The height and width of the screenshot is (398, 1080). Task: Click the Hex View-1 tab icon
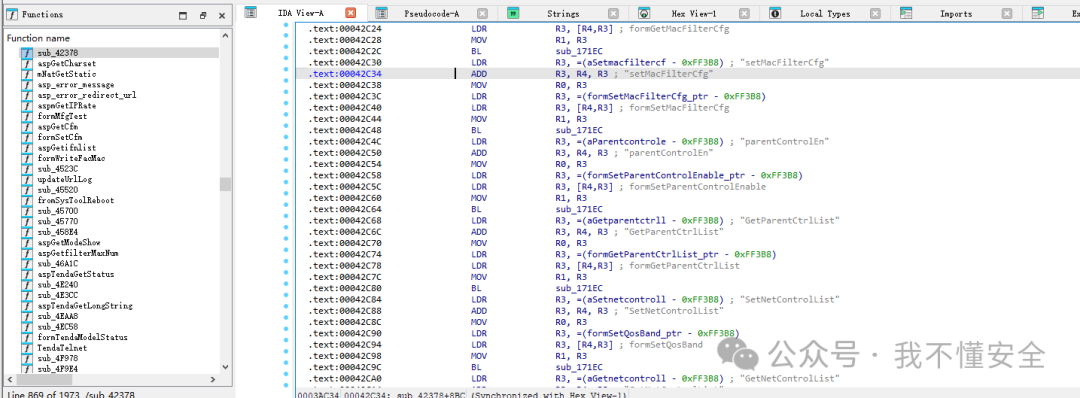tap(643, 13)
